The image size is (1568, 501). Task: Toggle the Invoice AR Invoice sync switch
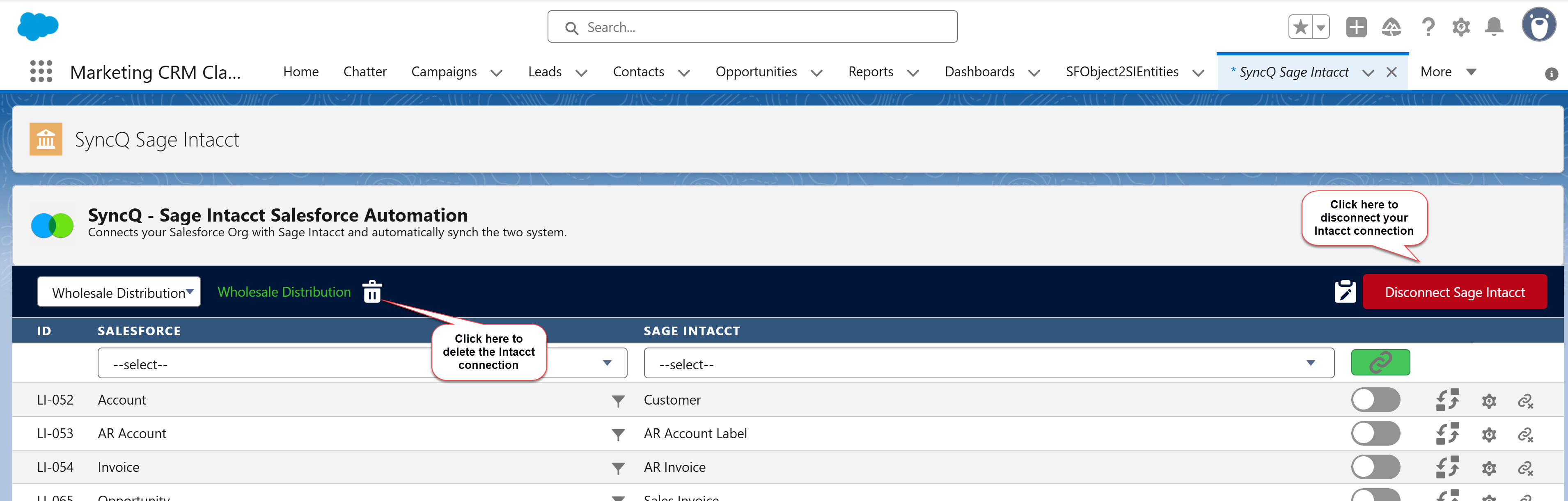pyautogui.click(x=1375, y=467)
